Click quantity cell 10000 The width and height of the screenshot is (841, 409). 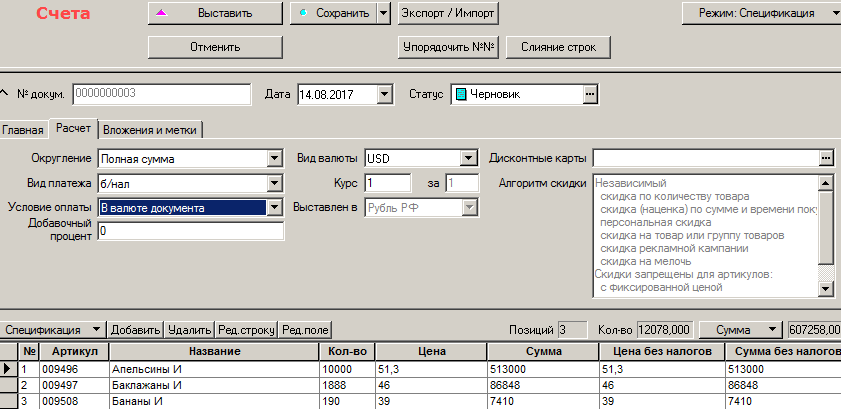(348, 369)
